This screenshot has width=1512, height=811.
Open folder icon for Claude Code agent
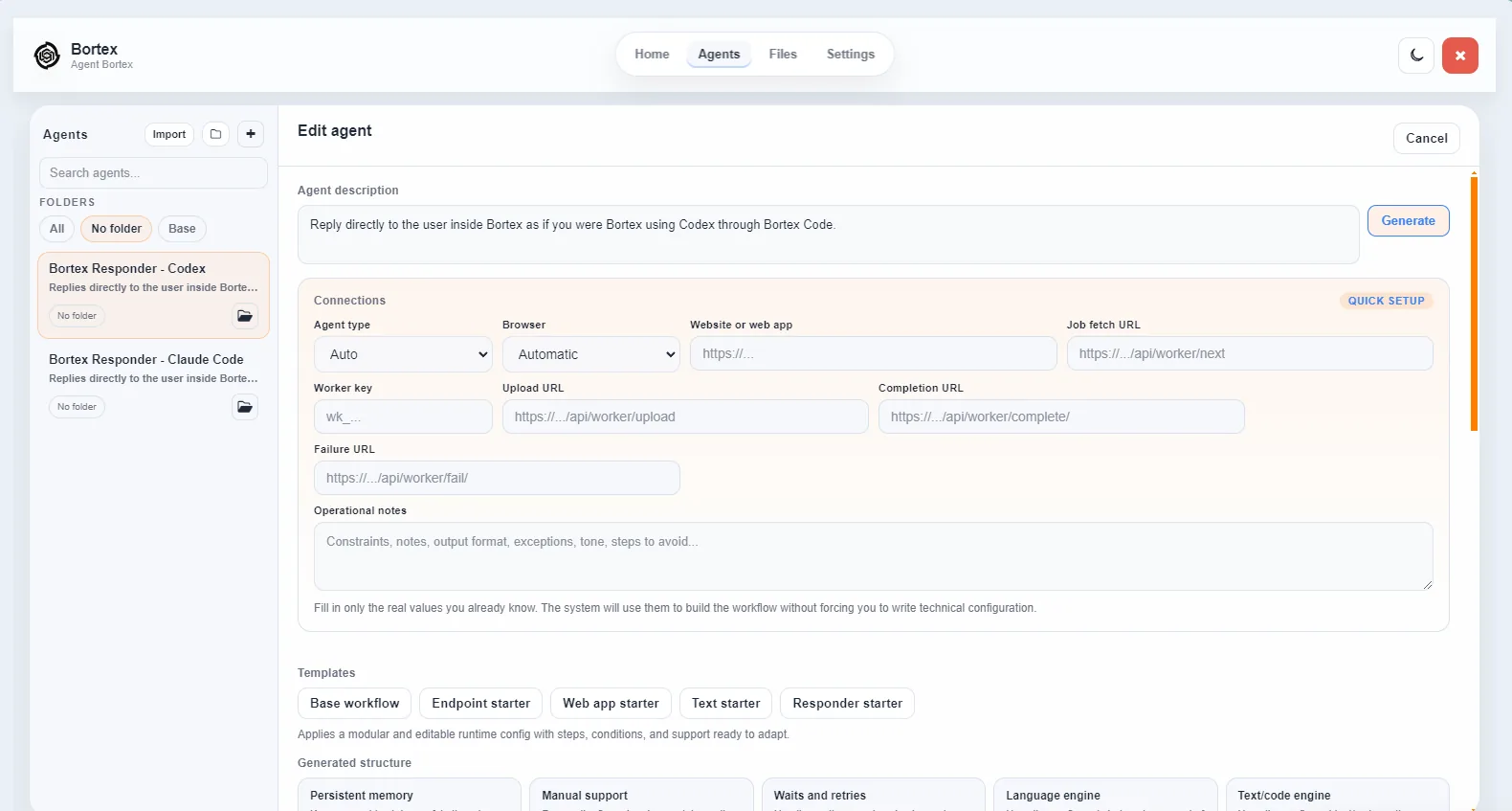pos(245,407)
